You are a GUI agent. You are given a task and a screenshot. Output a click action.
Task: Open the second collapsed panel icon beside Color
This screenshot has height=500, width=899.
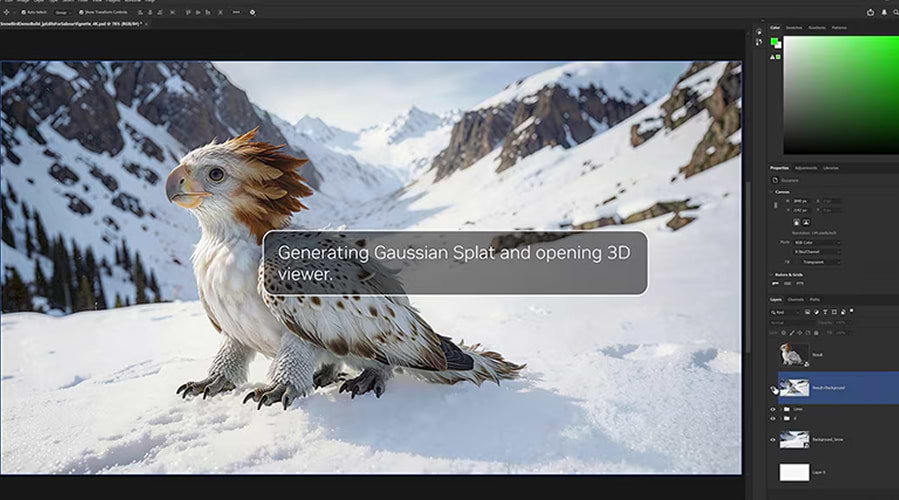[x=759, y=42]
